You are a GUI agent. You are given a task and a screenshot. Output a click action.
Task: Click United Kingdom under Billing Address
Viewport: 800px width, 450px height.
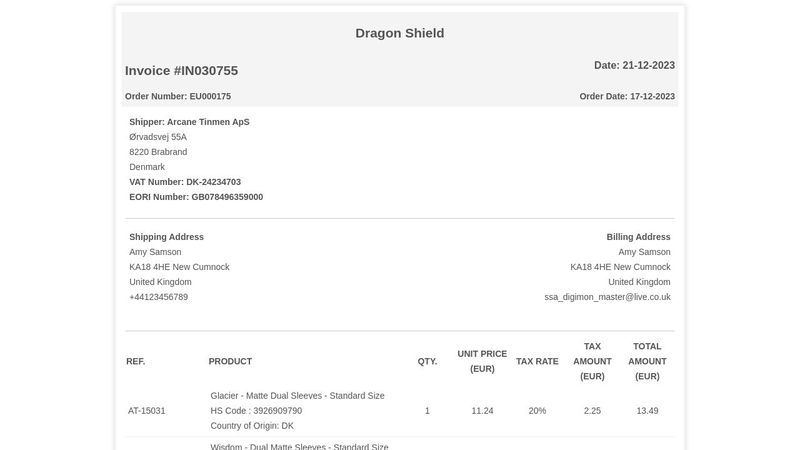pos(639,282)
